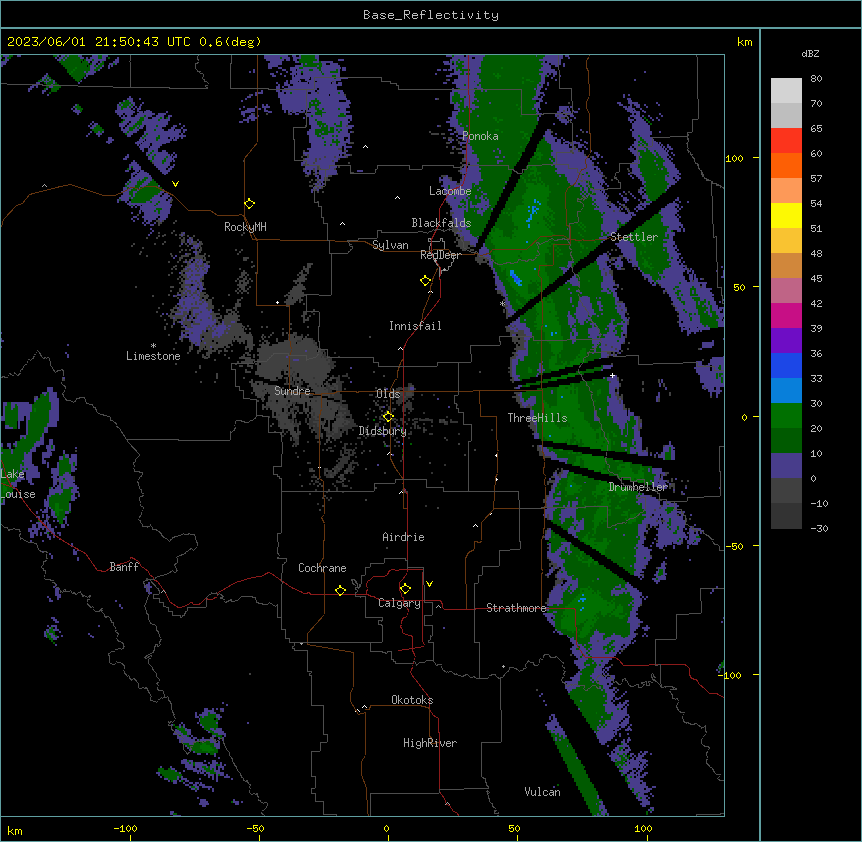Click the Innisfail city label
Viewport: 862px width, 842px height.
click(415, 326)
